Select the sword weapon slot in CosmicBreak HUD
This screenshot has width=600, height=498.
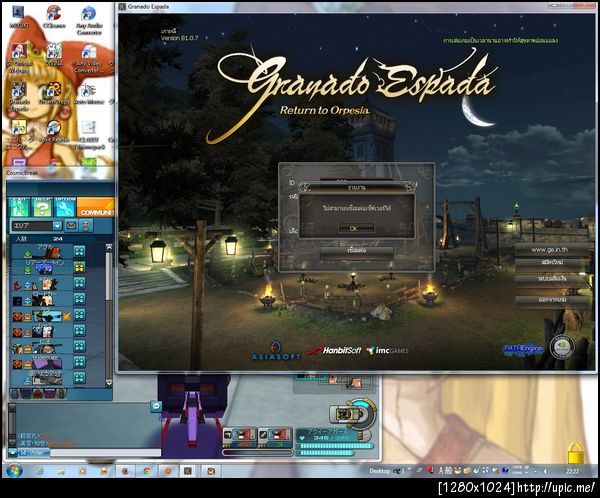pos(275,438)
